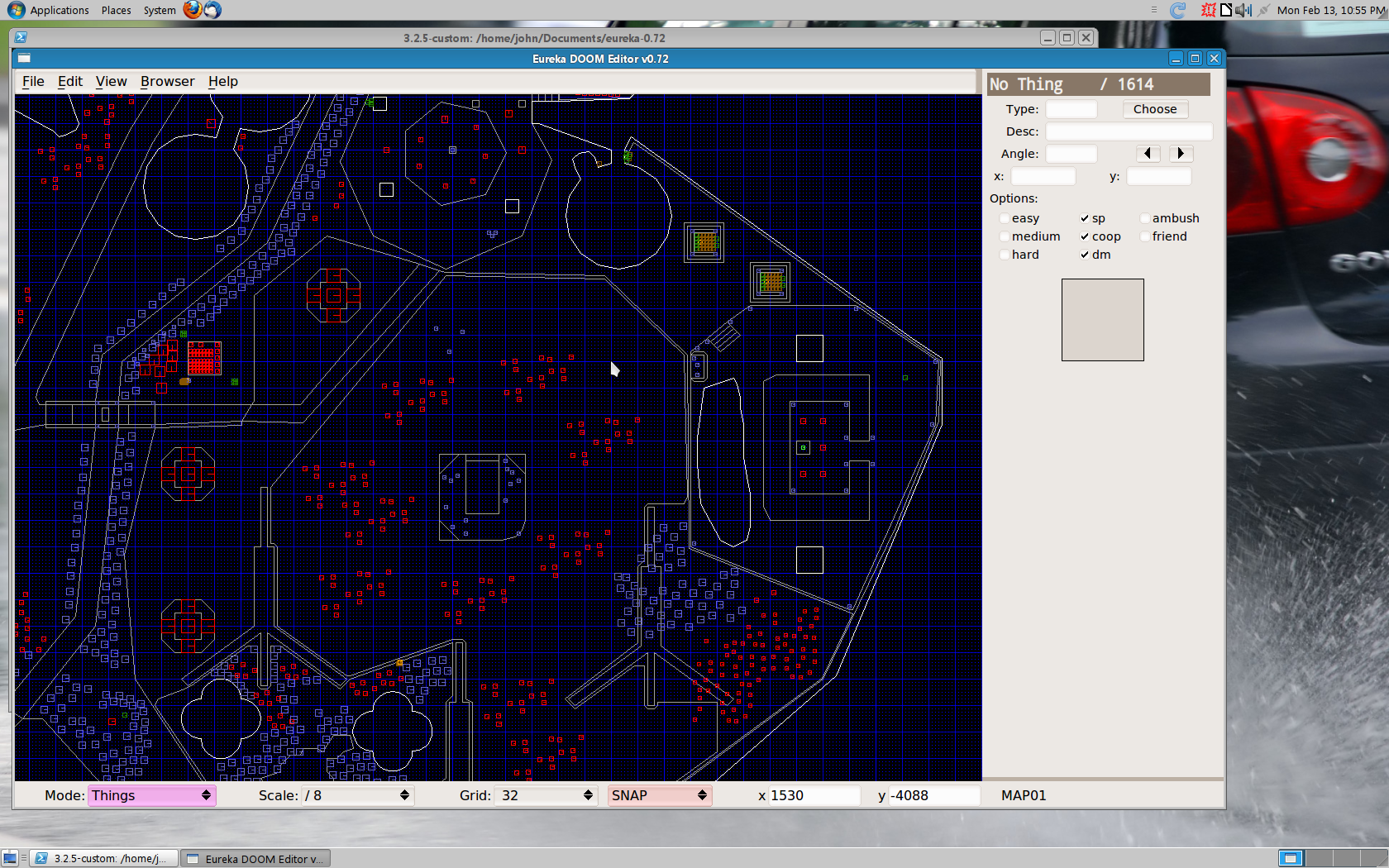Toggle the hard skill checkbox
This screenshot has height=868, width=1389.
pyautogui.click(x=1005, y=255)
